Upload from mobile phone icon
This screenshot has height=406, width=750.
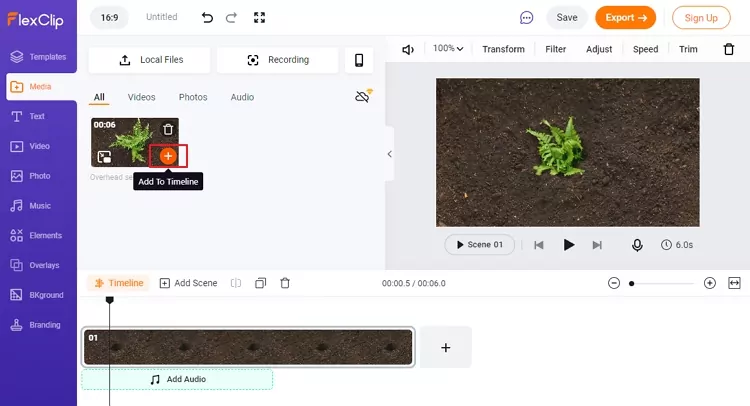359,60
